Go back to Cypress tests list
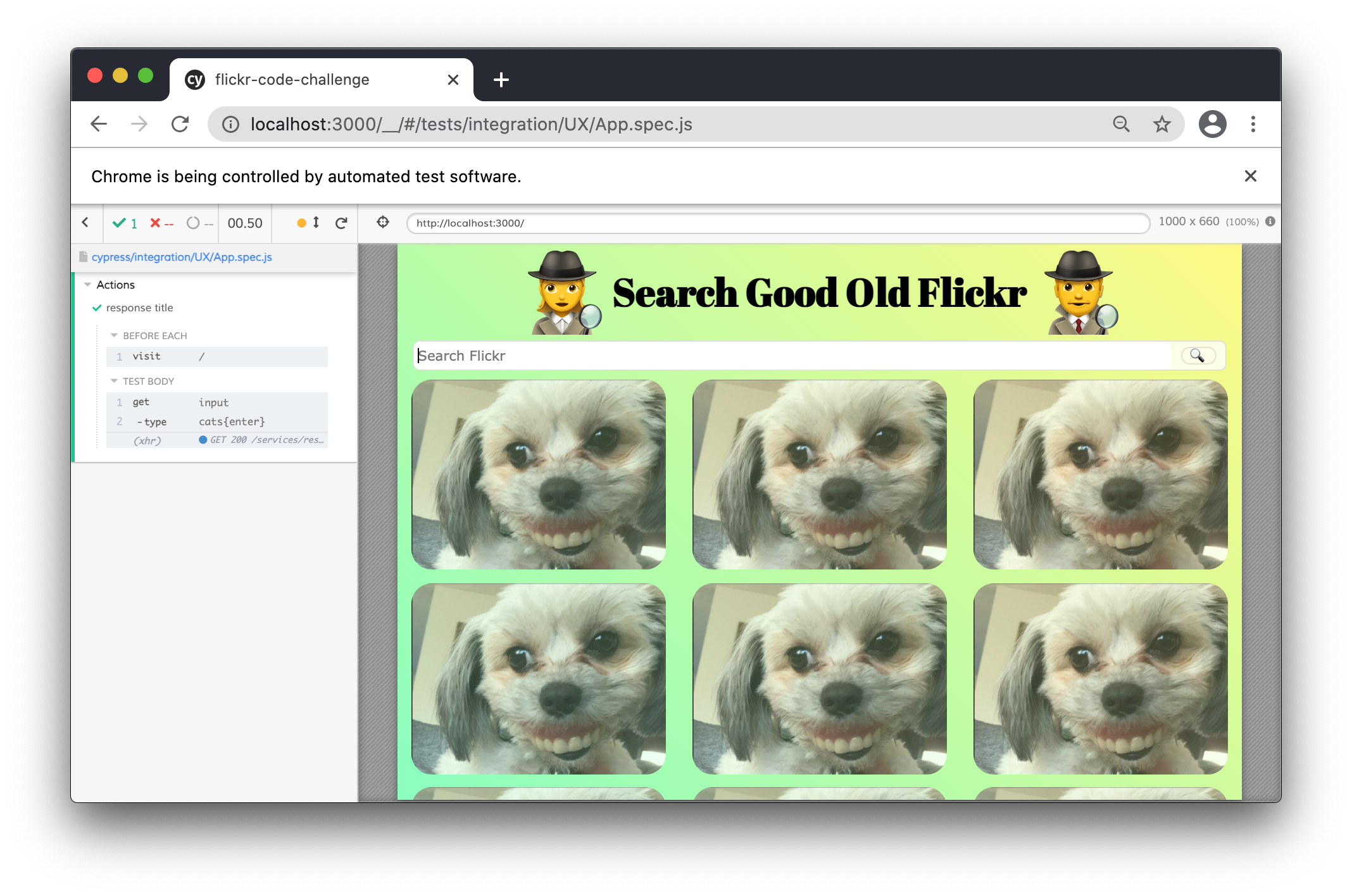 coord(85,223)
